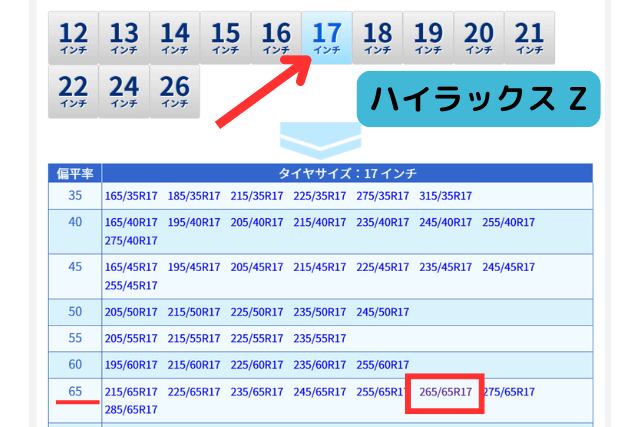This screenshot has height=427, width=640.
Task: Click the 35 aspect ratio row header
Action: pyautogui.click(x=75, y=195)
